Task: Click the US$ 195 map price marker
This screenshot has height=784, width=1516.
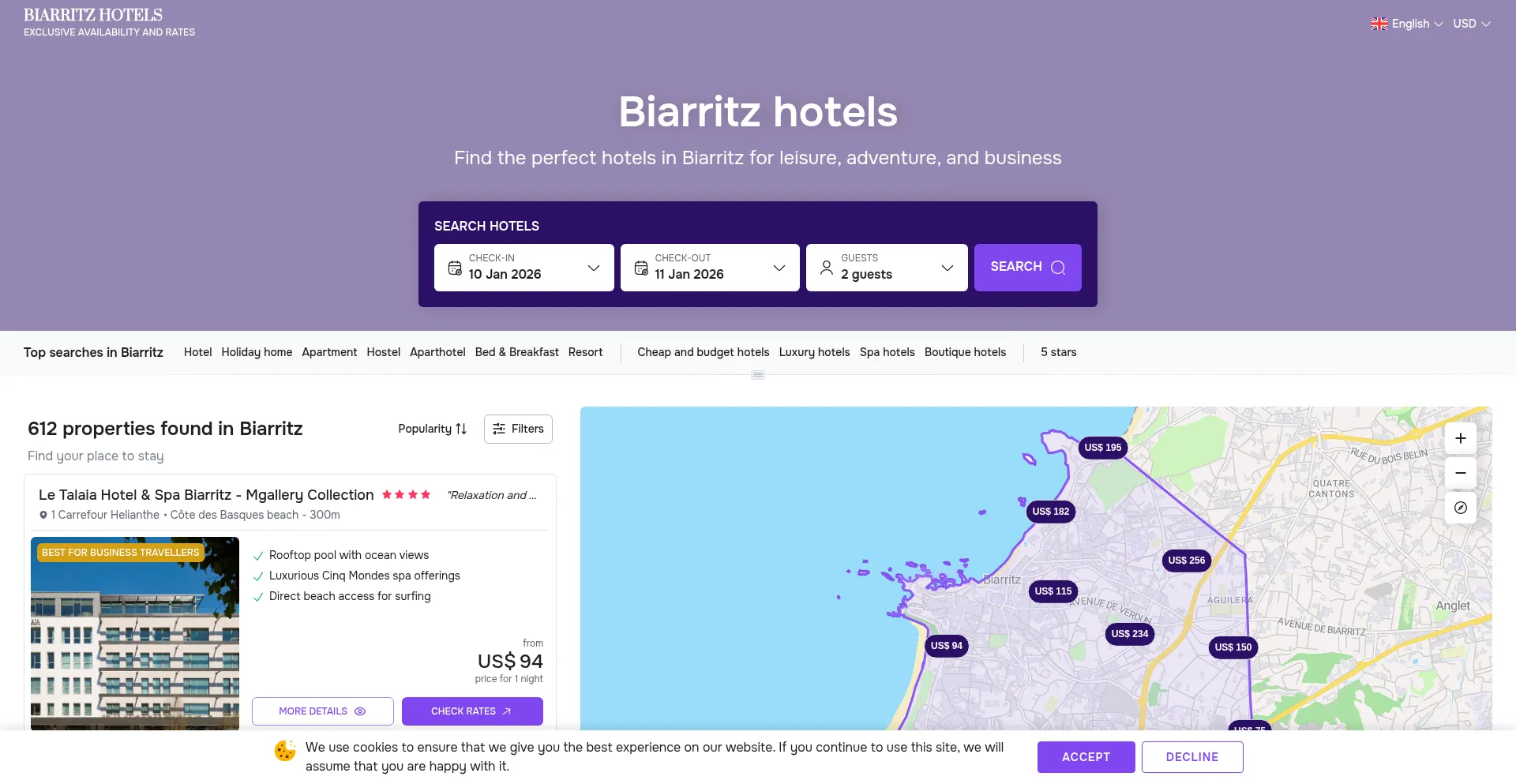Action: [x=1102, y=448]
